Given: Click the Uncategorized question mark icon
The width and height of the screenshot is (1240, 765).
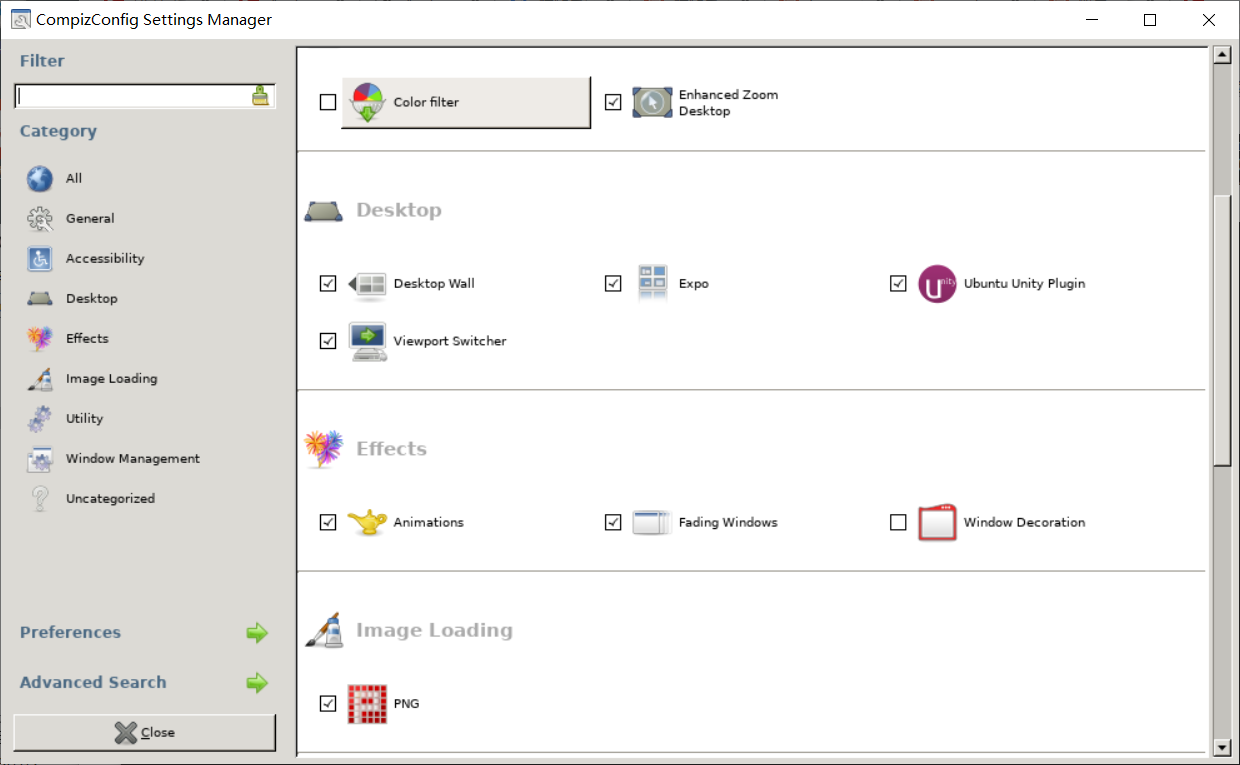Looking at the screenshot, I should pos(40,499).
